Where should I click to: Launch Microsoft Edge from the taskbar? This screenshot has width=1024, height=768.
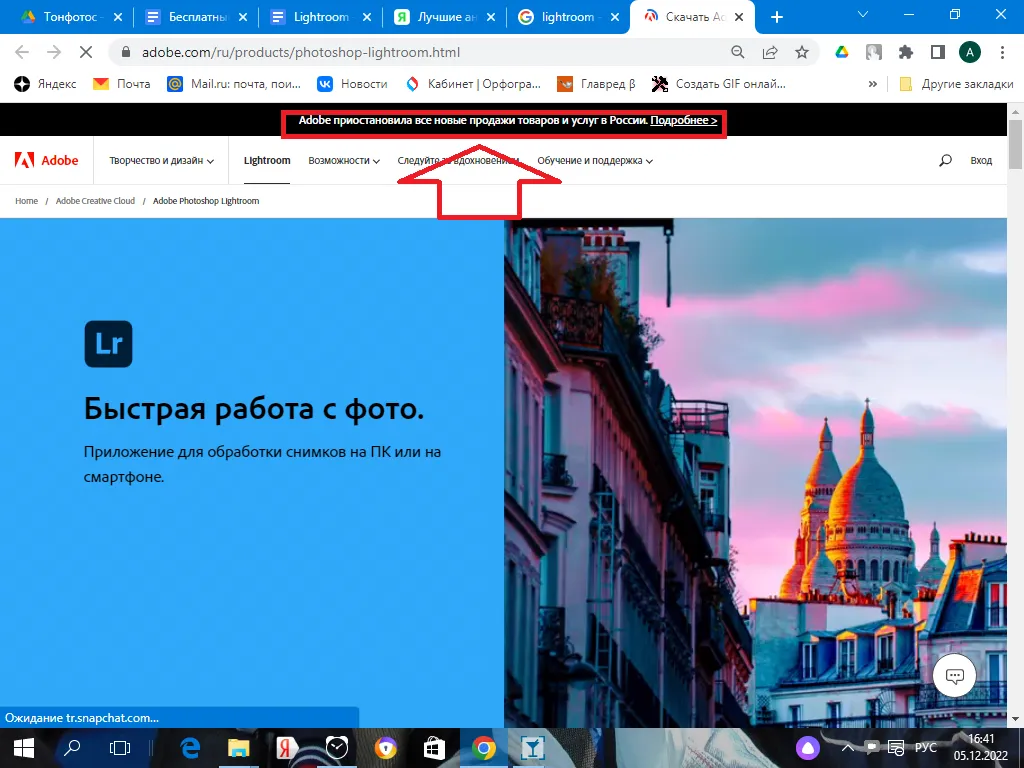tap(190, 748)
